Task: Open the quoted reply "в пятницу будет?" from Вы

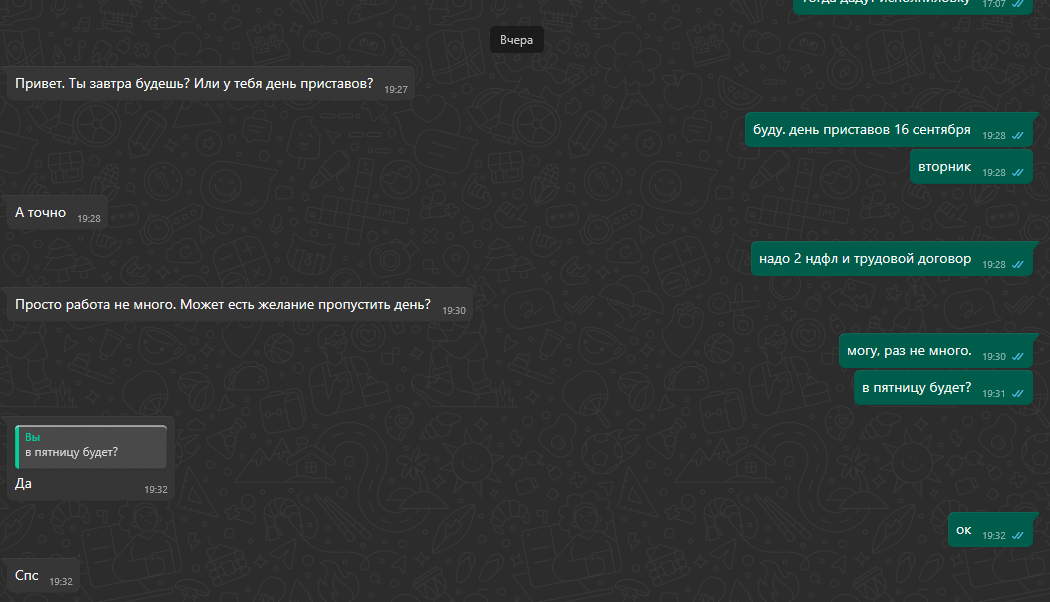Action: coord(91,446)
